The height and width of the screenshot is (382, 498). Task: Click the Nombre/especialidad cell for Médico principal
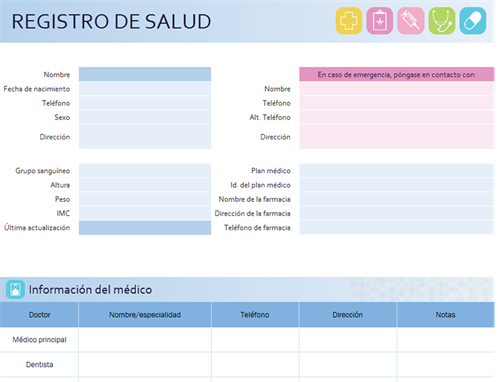(145, 340)
